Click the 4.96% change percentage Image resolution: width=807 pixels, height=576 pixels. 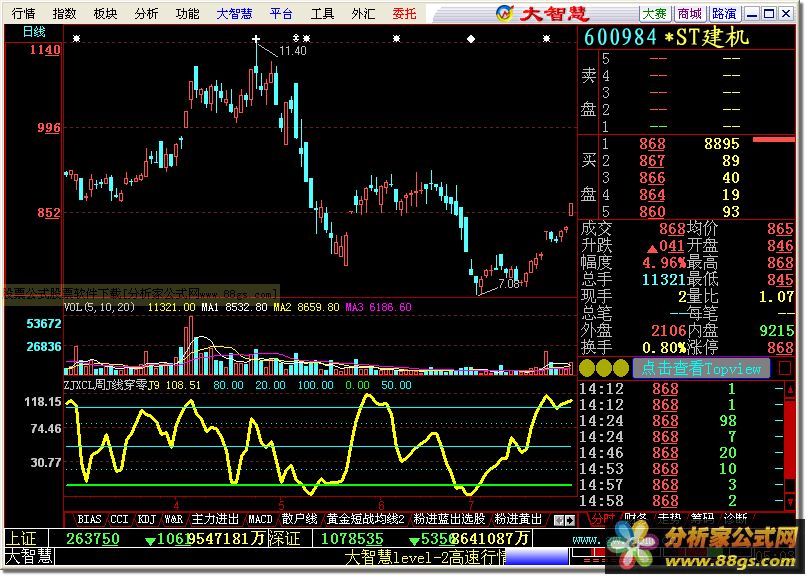click(664, 263)
